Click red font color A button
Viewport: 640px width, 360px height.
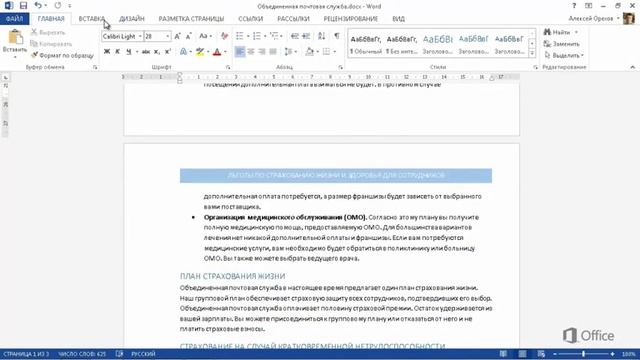pyautogui.click(x=217, y=52)
